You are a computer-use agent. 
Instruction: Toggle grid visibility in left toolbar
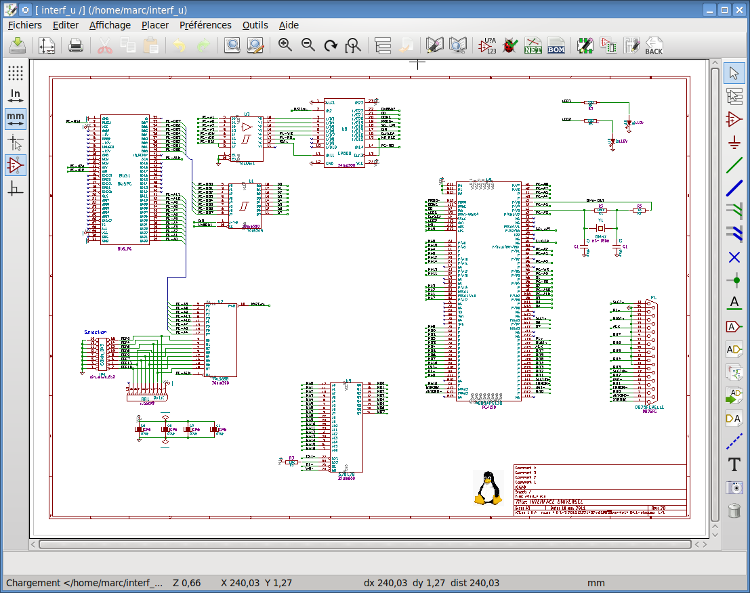tap(15, 73)
